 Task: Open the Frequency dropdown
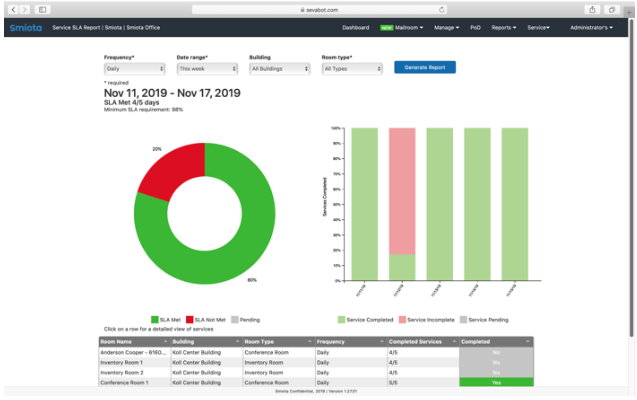(134, 69)
